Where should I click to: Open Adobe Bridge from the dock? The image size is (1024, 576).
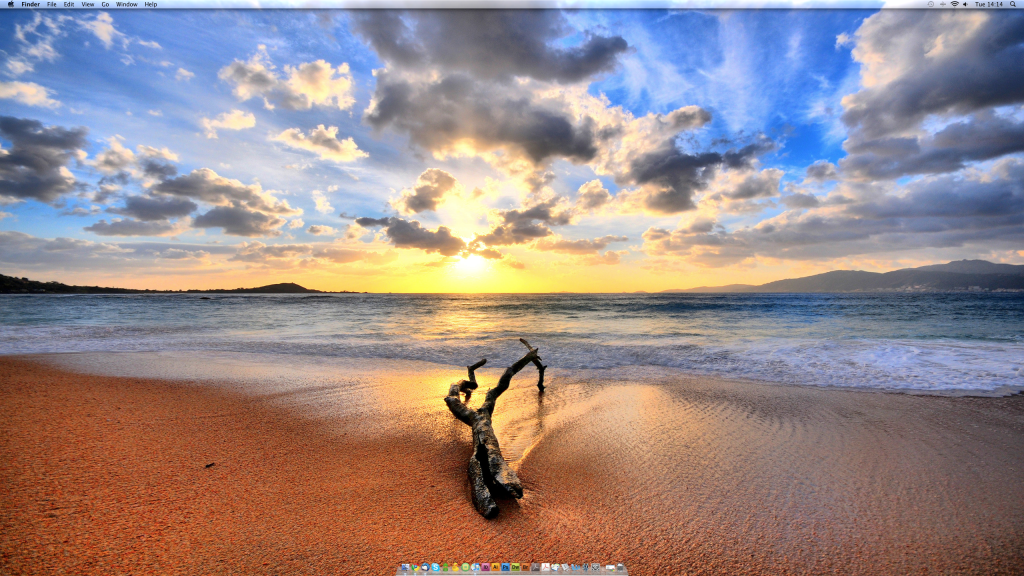(x=525, y=567)
